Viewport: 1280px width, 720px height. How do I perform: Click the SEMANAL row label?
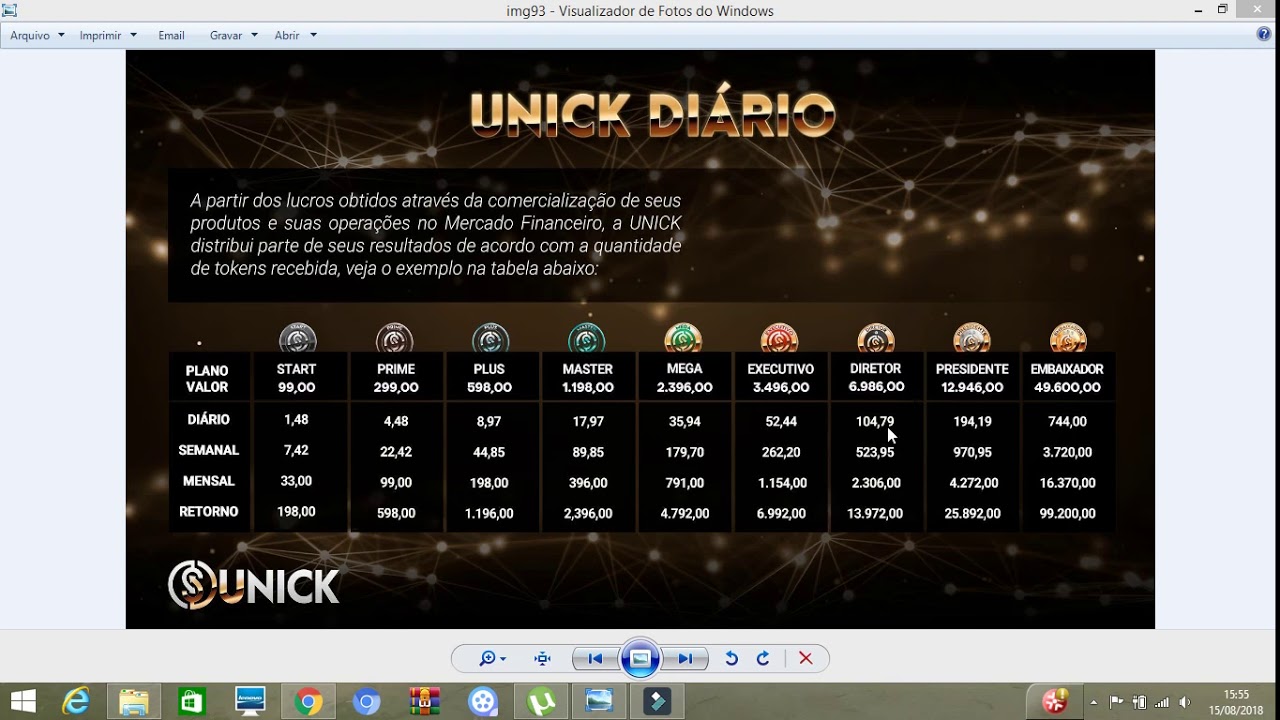click(x=208, y=451)
